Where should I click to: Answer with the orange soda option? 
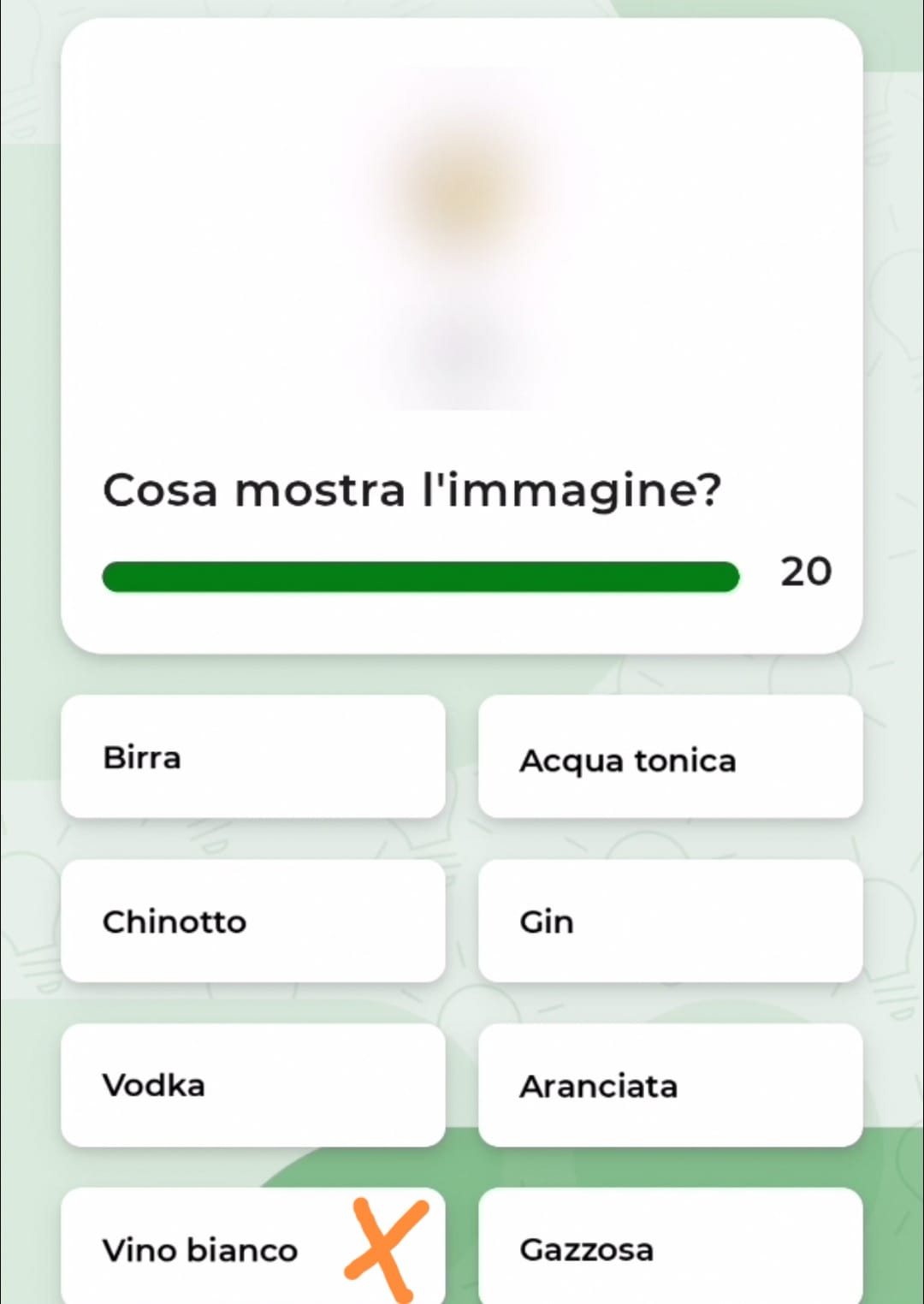point(670,1085)
